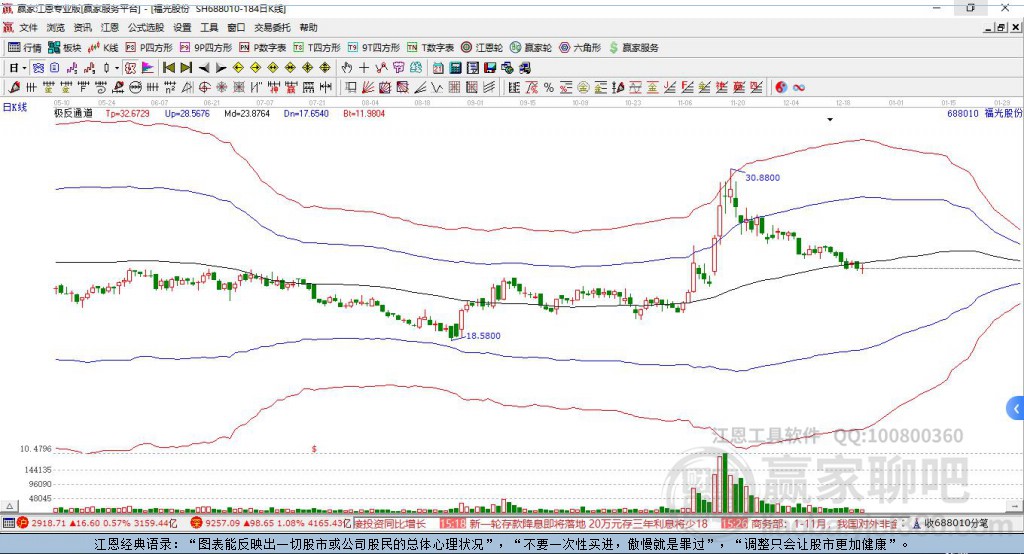Click the Dn=17.6540 value
1024x554 pixels.
pos(306,113)
